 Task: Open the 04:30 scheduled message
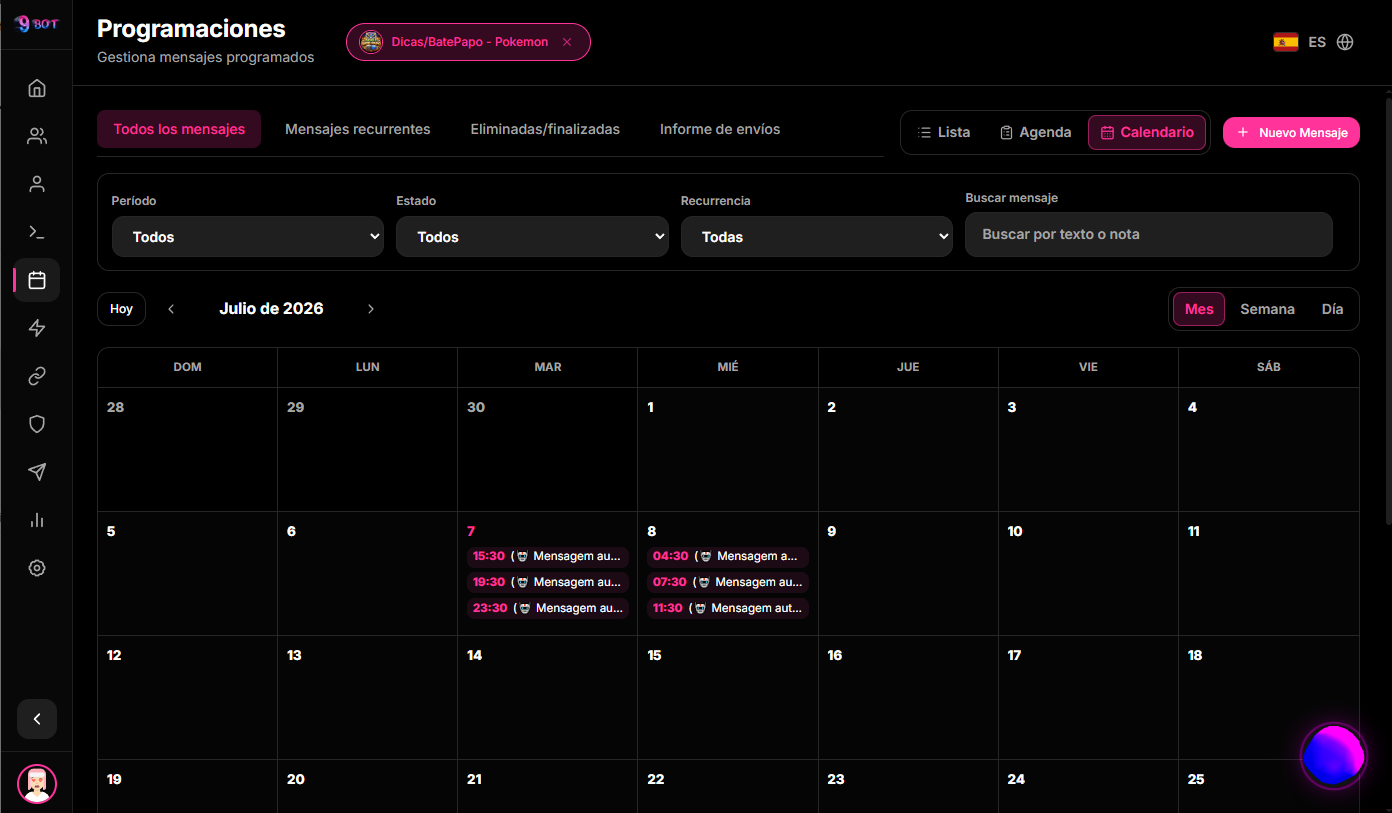(x=727, y=556)
